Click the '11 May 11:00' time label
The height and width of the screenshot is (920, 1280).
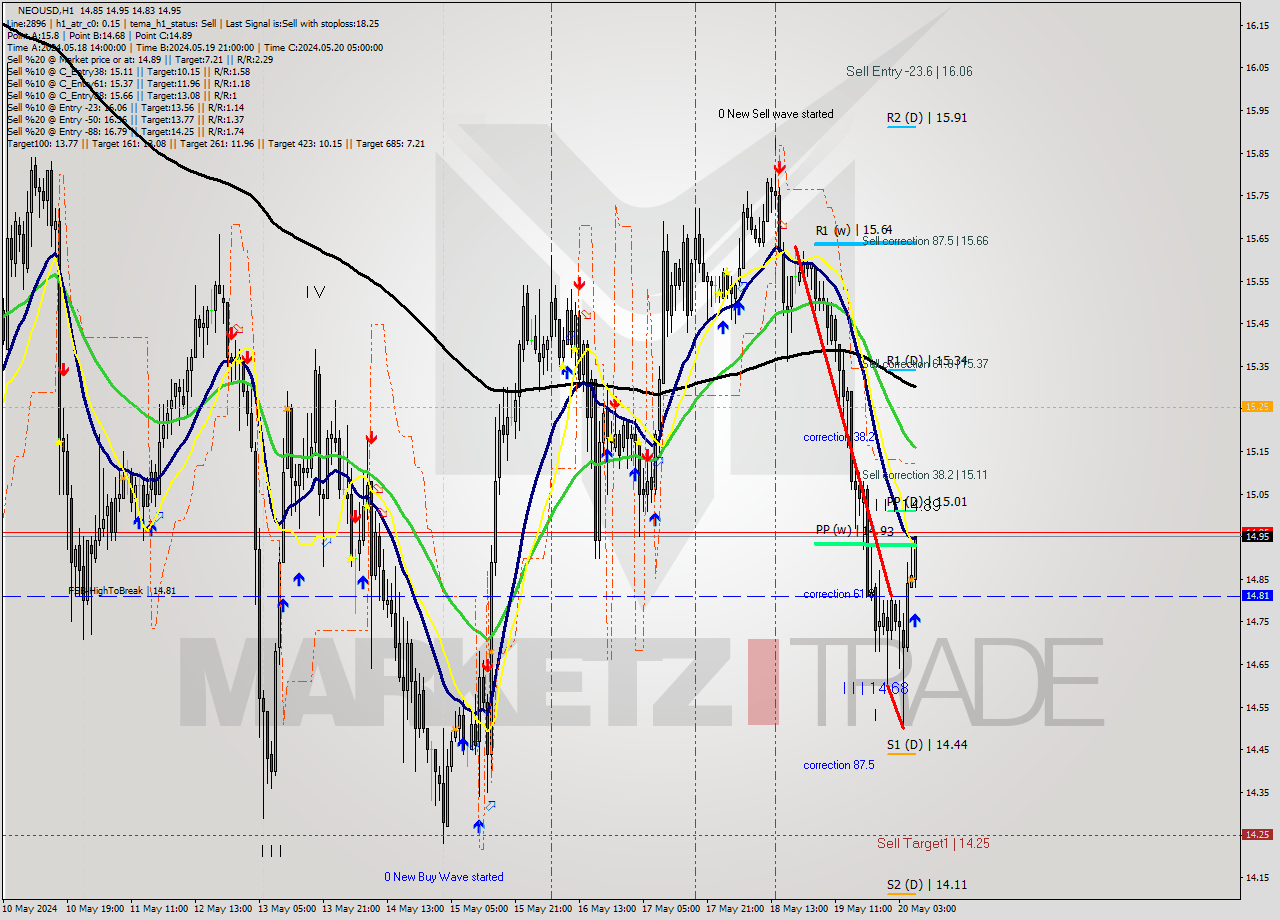click(161, 909)
